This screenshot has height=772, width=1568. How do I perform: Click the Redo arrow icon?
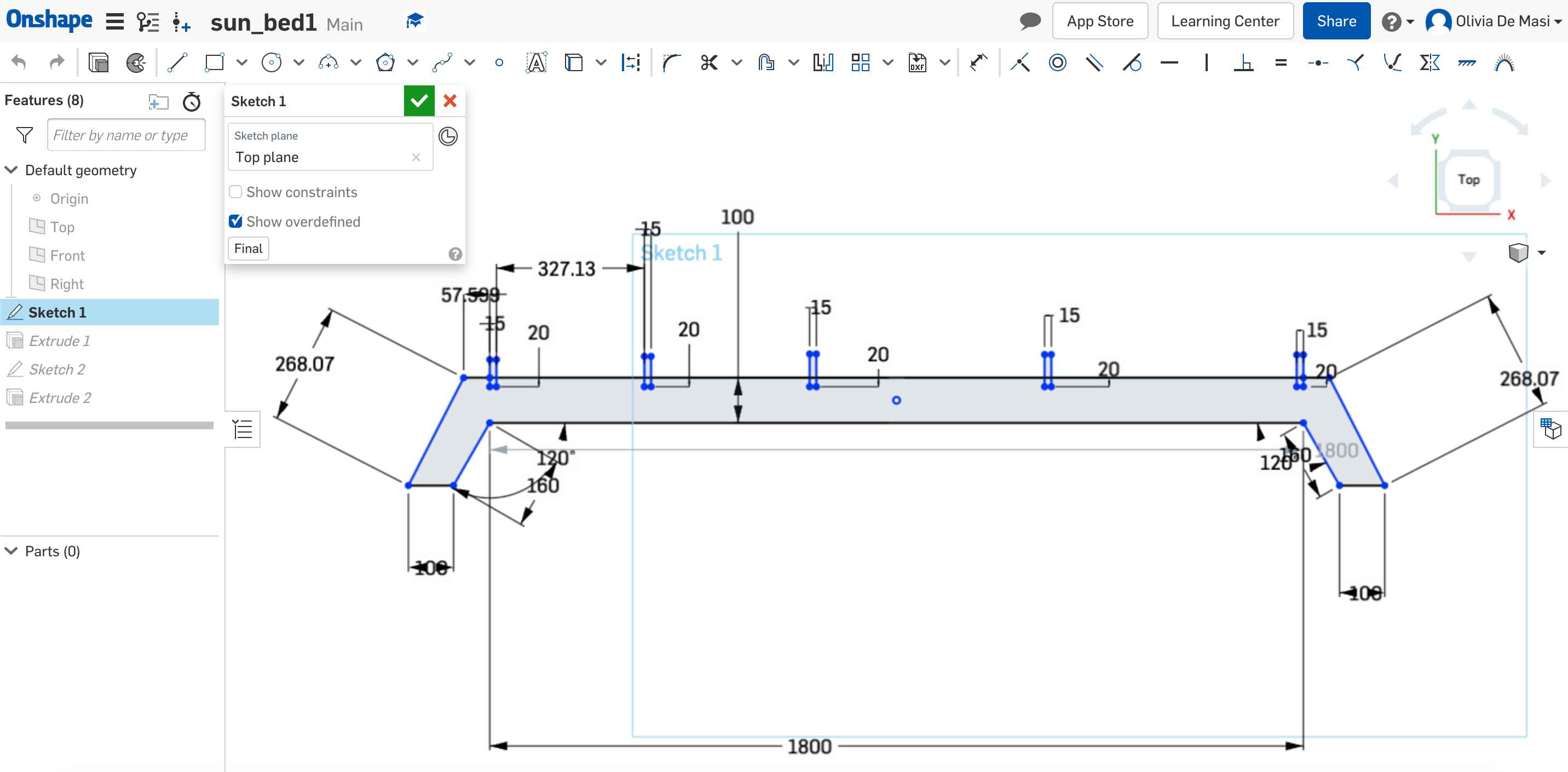(56, 62)
